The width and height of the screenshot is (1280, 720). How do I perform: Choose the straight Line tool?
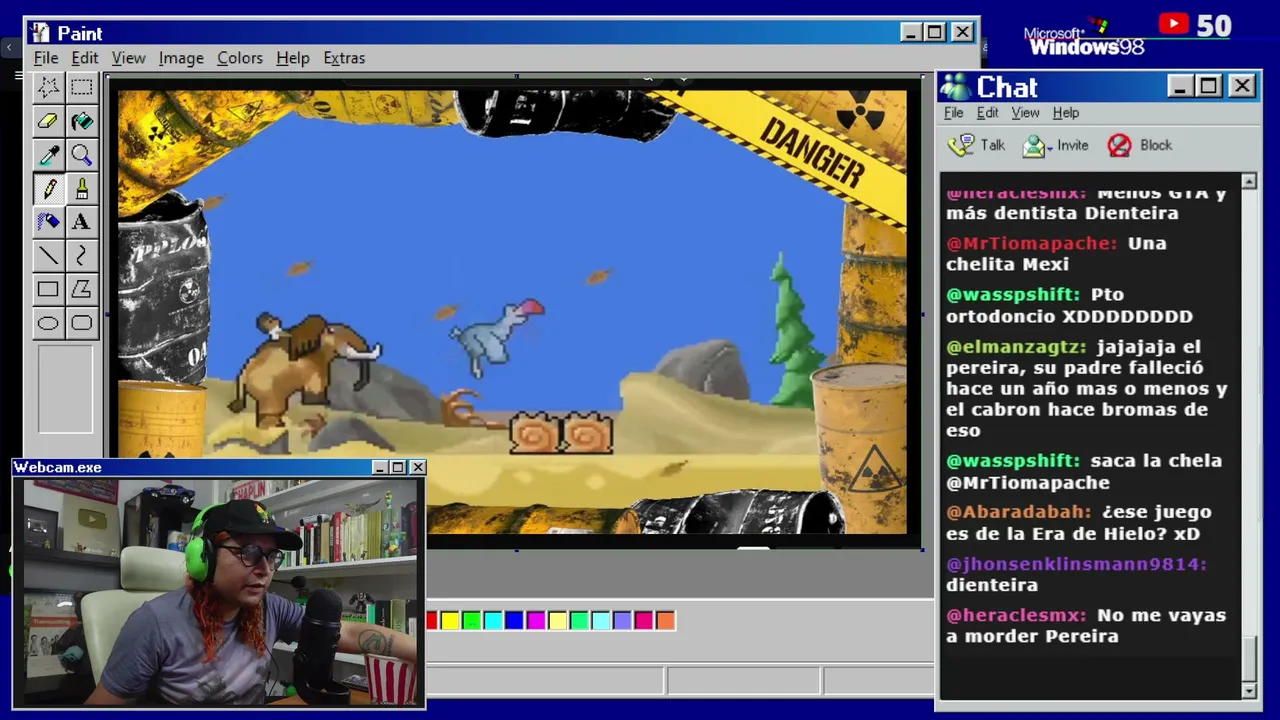coord(48,256)
